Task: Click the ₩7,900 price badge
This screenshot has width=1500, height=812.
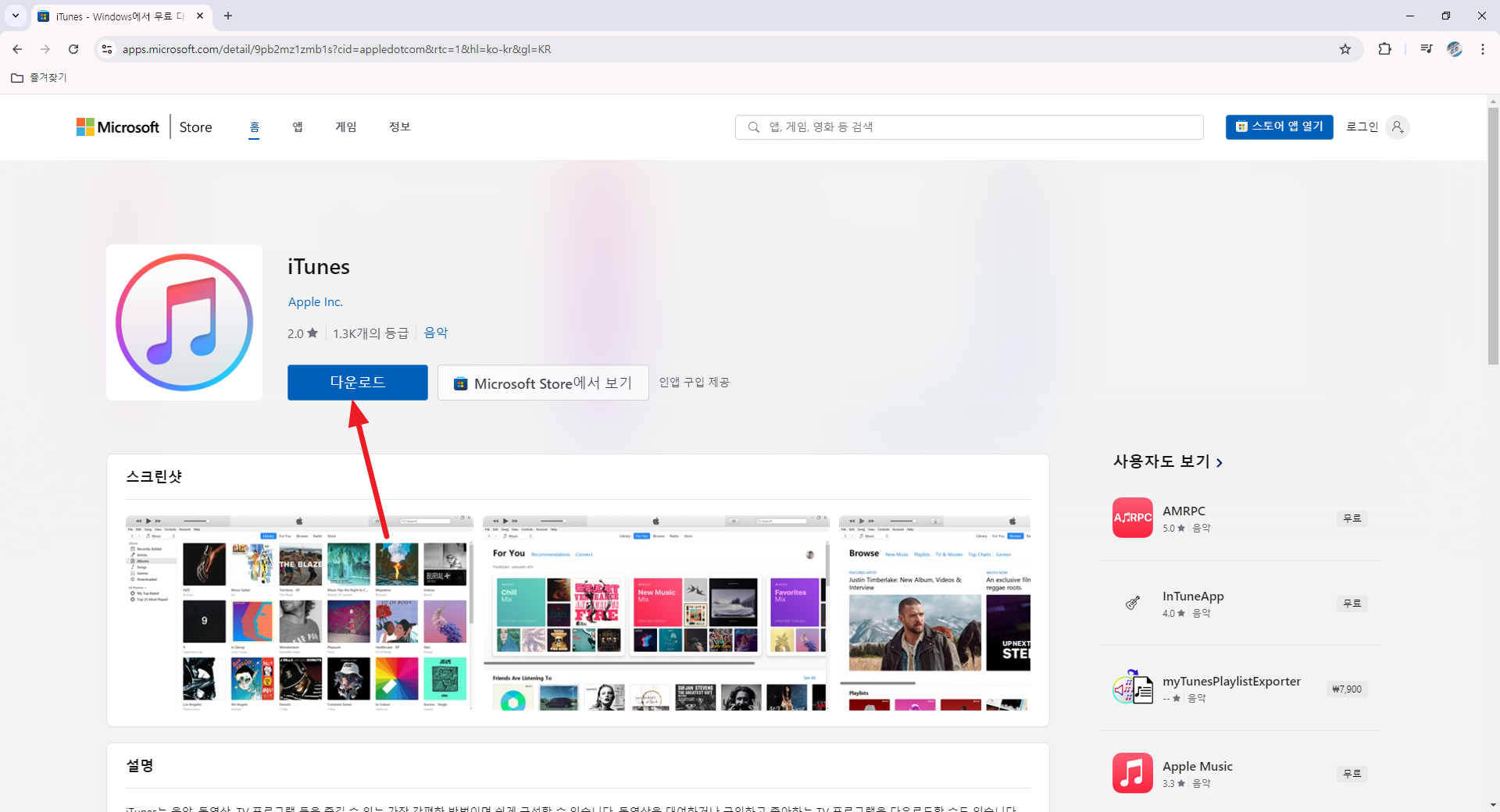Action: click(x=1347, y=689)
